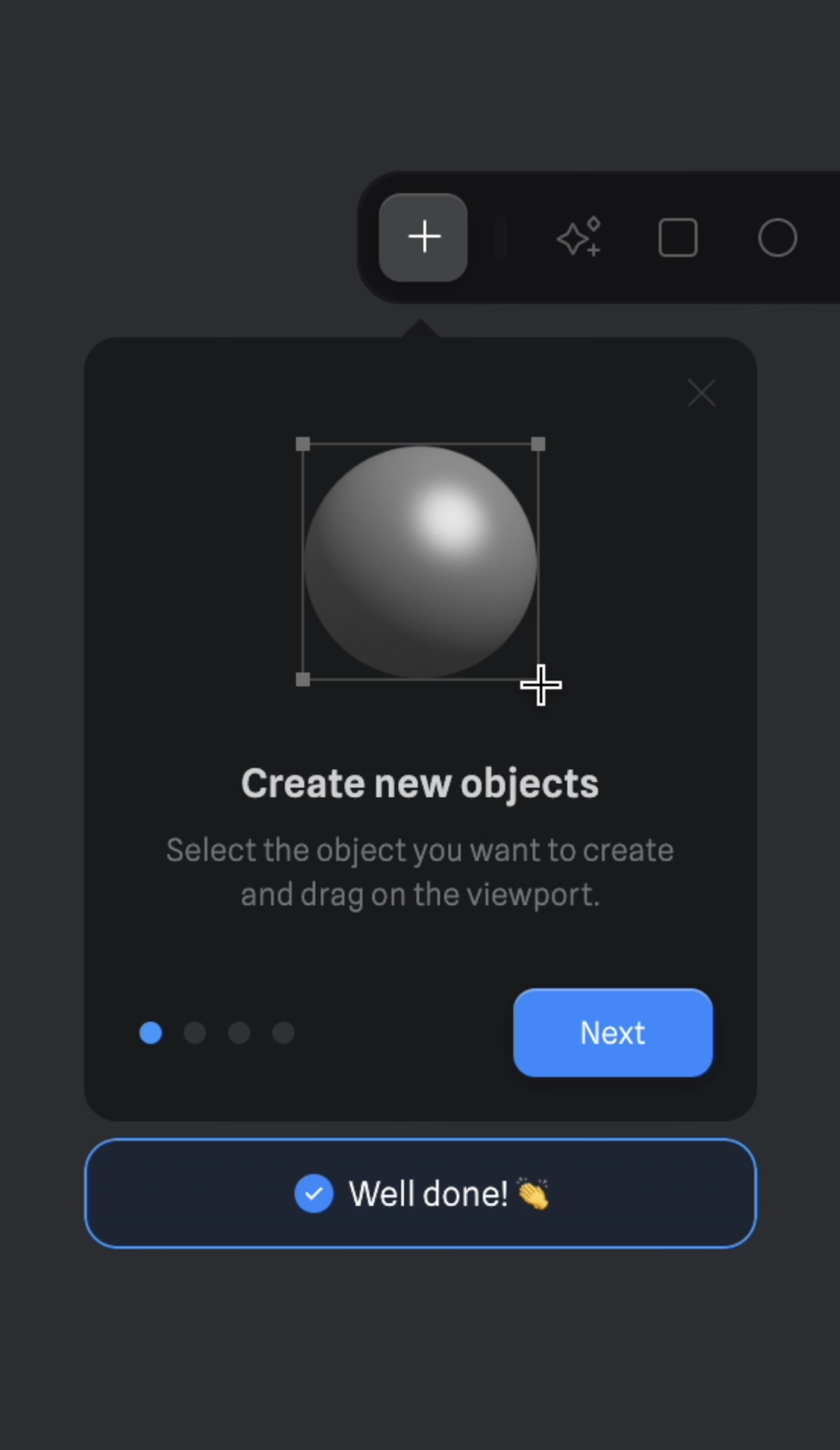This screenshot has width=840, height=1450.
Task: Select the Ellipse tool
Action: click(777, 238)
